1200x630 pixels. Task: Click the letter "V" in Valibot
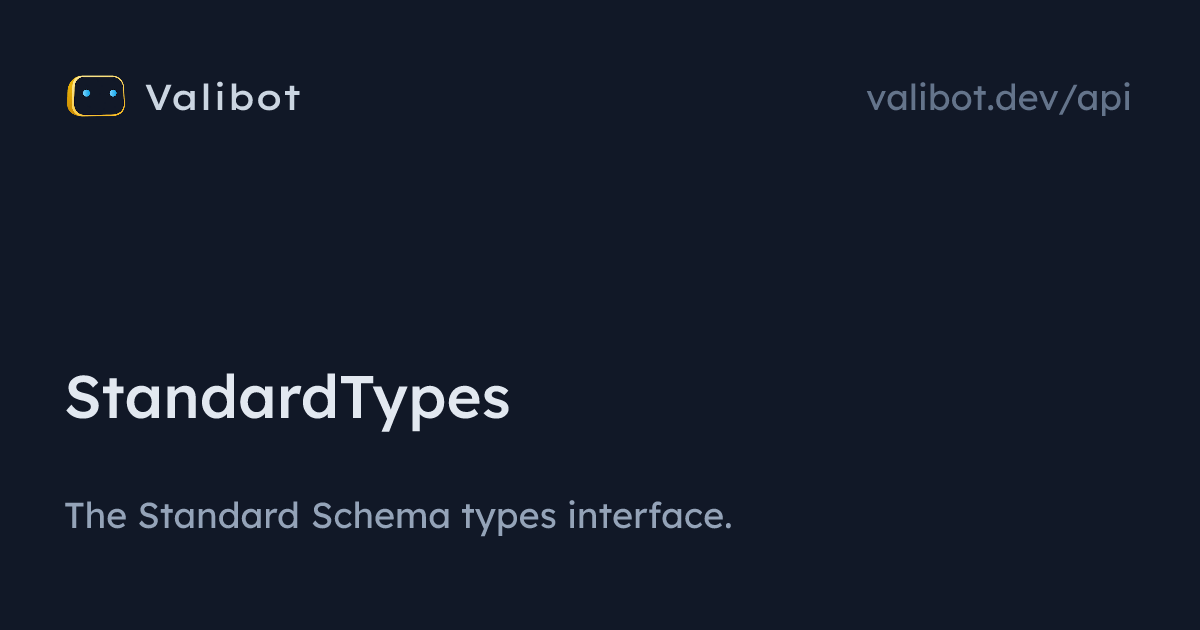158,97
